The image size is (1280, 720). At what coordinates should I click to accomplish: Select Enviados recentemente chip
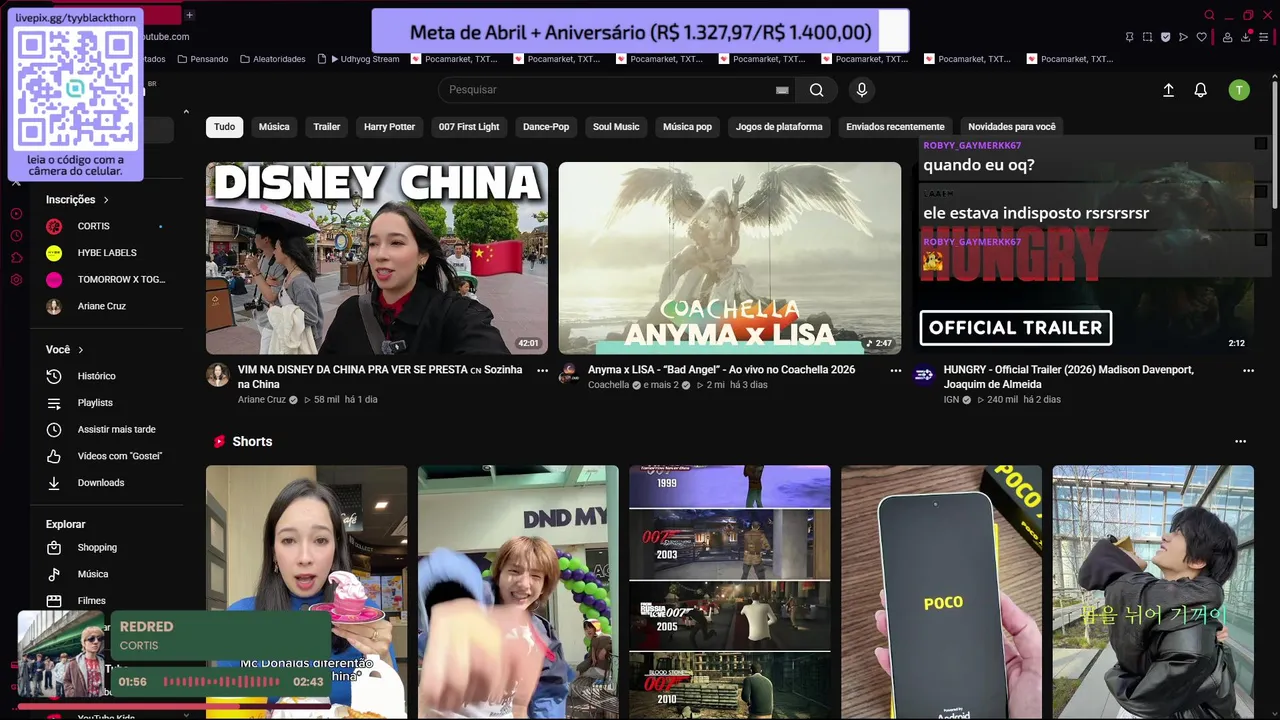pos(895,127)
